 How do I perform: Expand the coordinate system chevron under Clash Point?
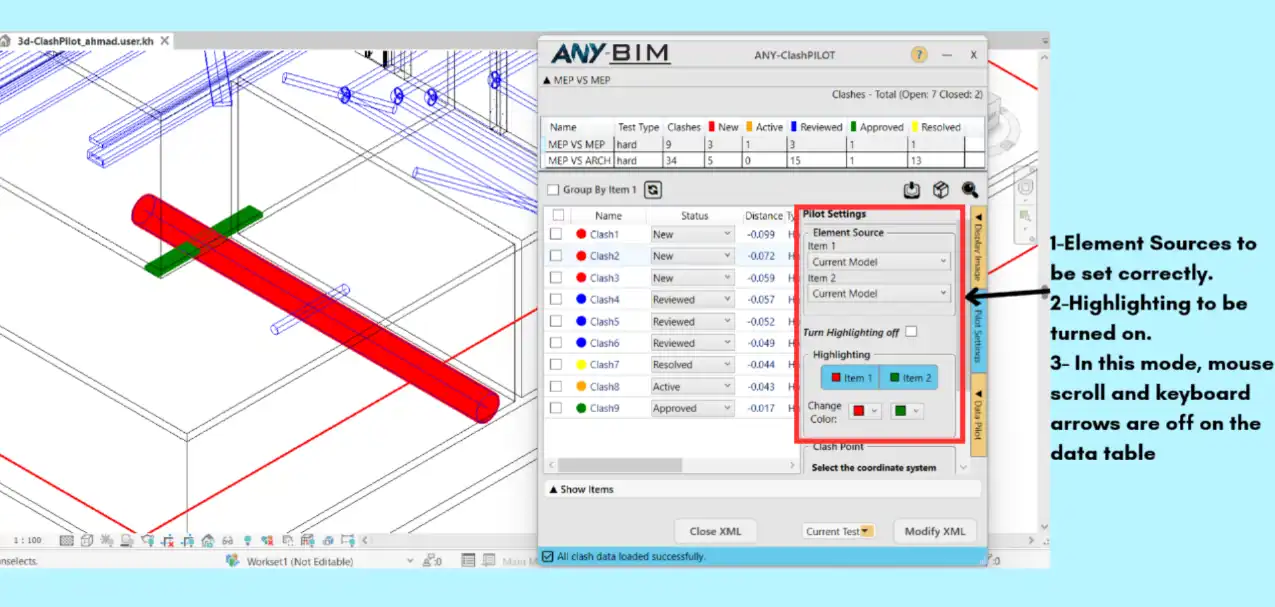(x=962, y=467)
